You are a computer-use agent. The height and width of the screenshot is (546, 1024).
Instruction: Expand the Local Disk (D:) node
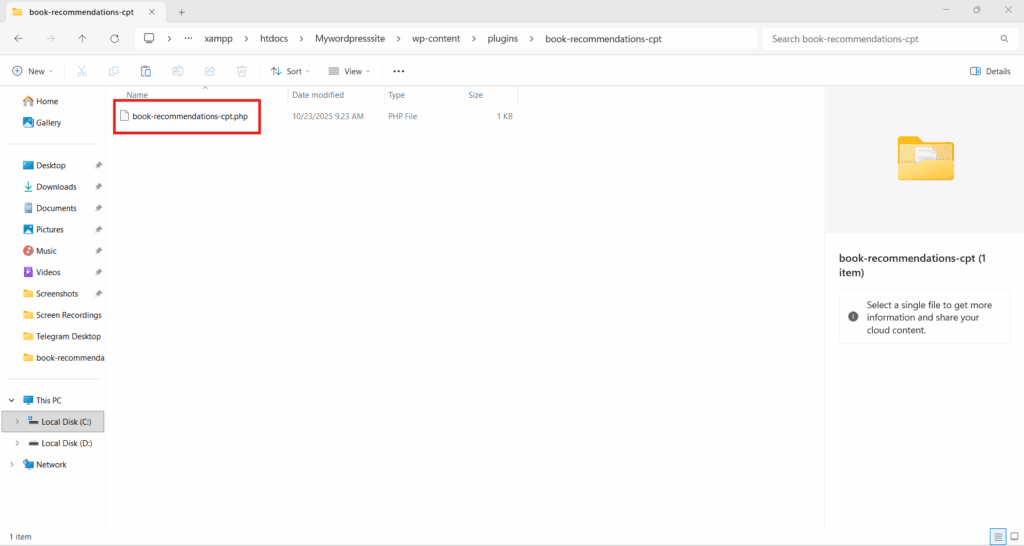[x=17, y=443]
